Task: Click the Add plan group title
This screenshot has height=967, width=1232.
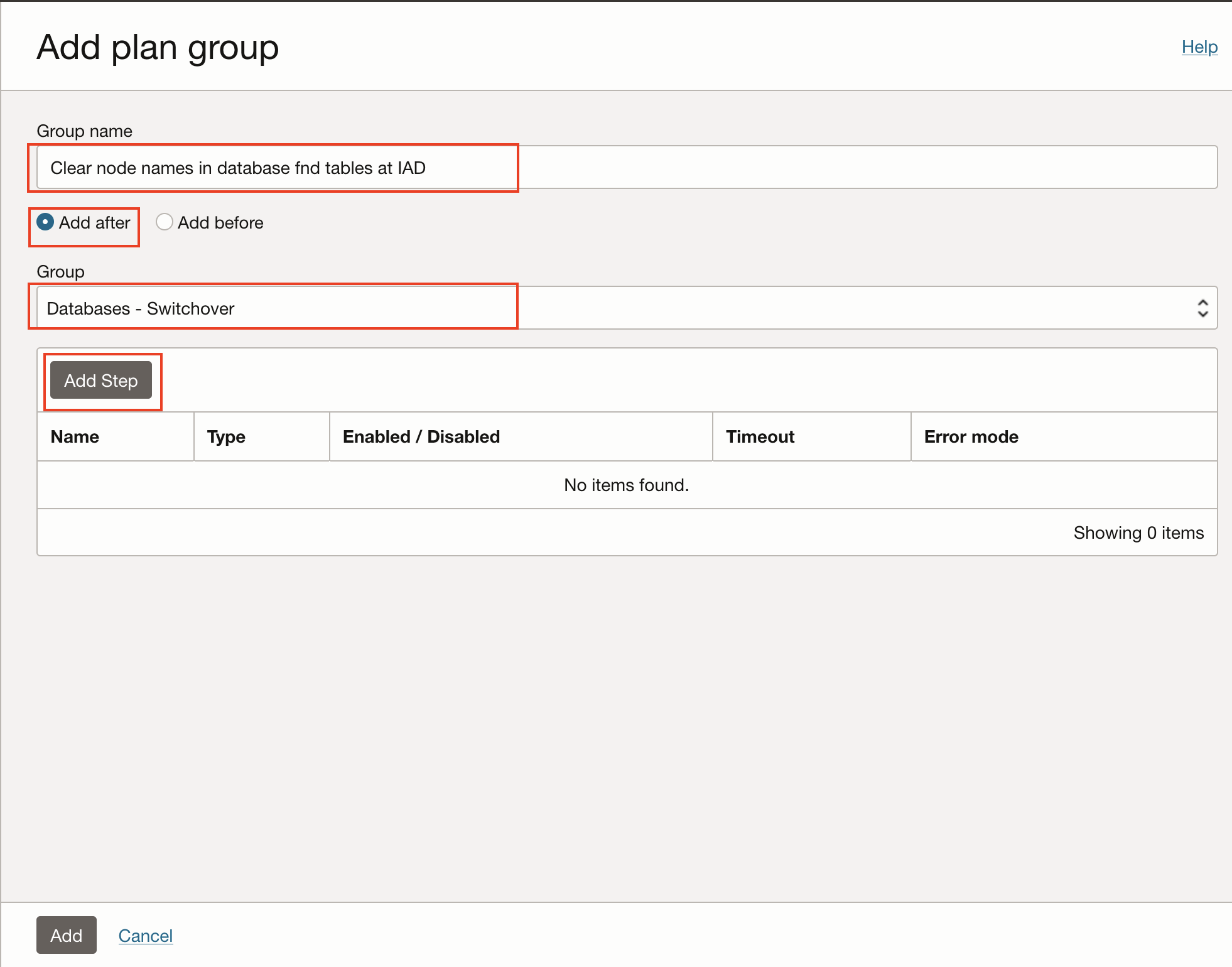Action: click(158, 48)
